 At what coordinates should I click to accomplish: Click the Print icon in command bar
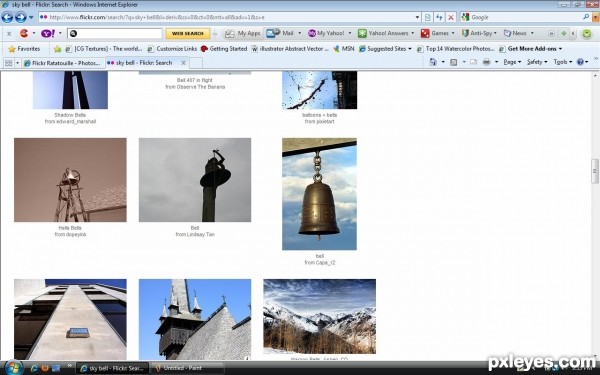tap(486, 62)
